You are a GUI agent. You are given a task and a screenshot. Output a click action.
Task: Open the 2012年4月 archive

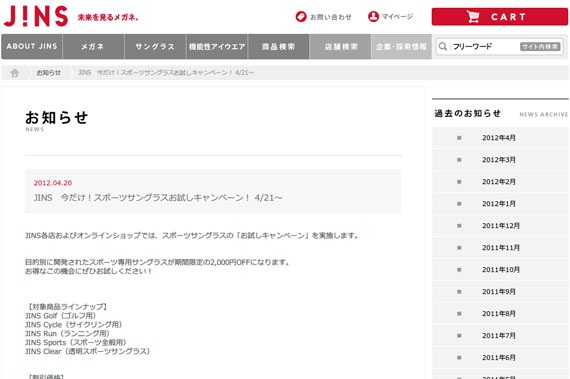pos(500,138)
